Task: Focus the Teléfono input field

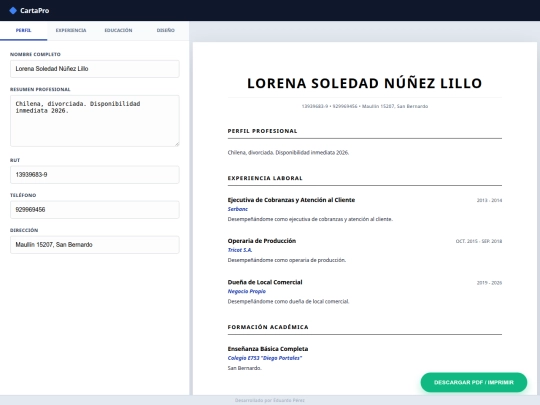Action: (95, 210)
